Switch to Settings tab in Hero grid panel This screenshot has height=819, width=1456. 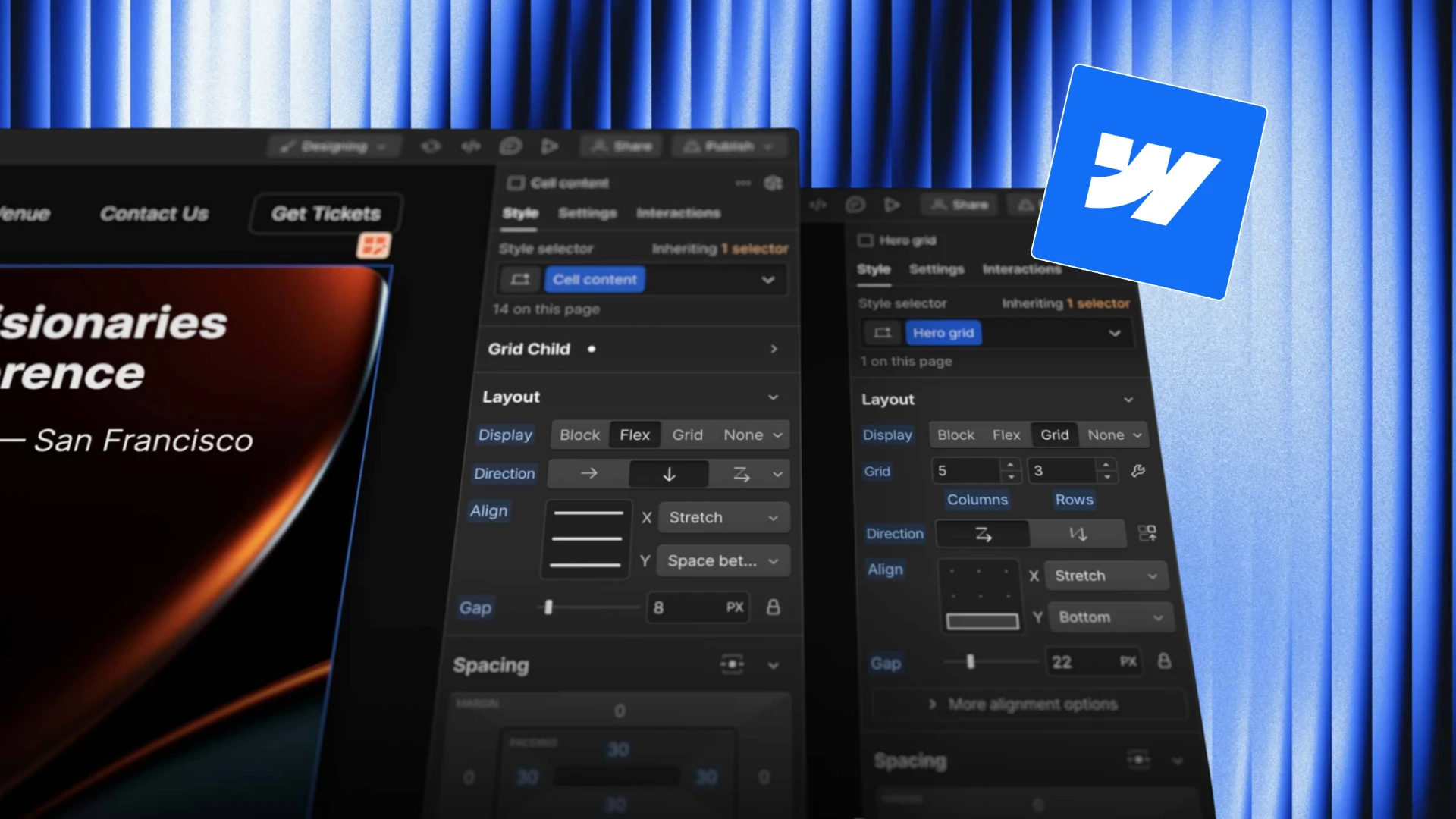937,269
